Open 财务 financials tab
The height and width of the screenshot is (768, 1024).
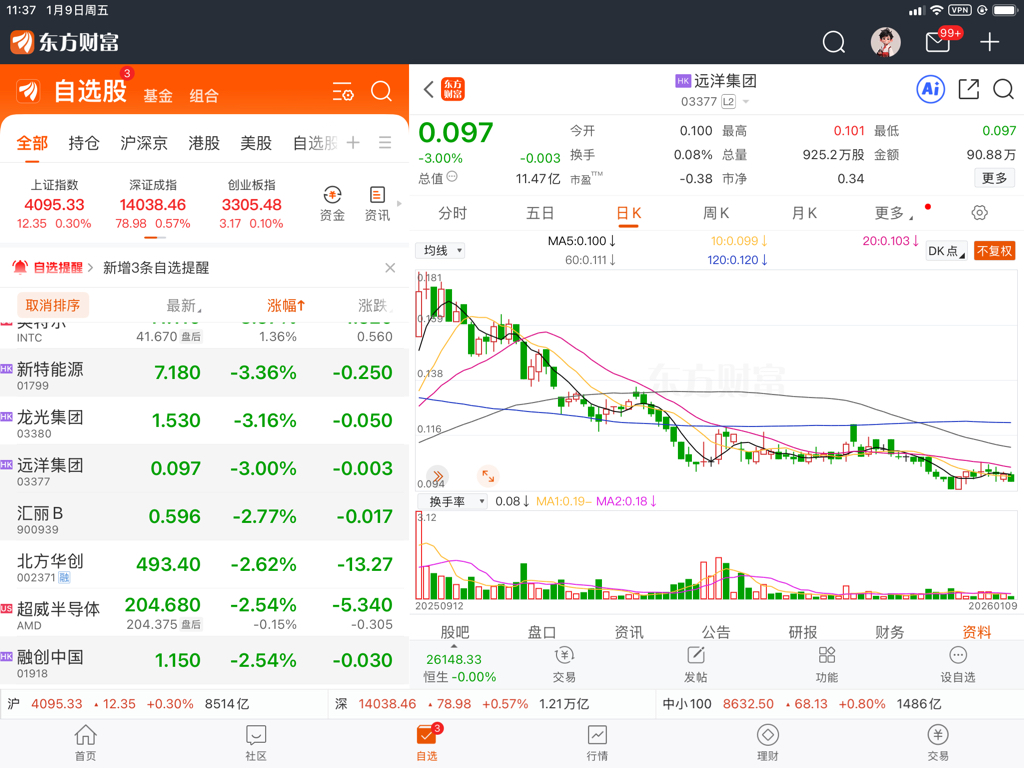889,632
